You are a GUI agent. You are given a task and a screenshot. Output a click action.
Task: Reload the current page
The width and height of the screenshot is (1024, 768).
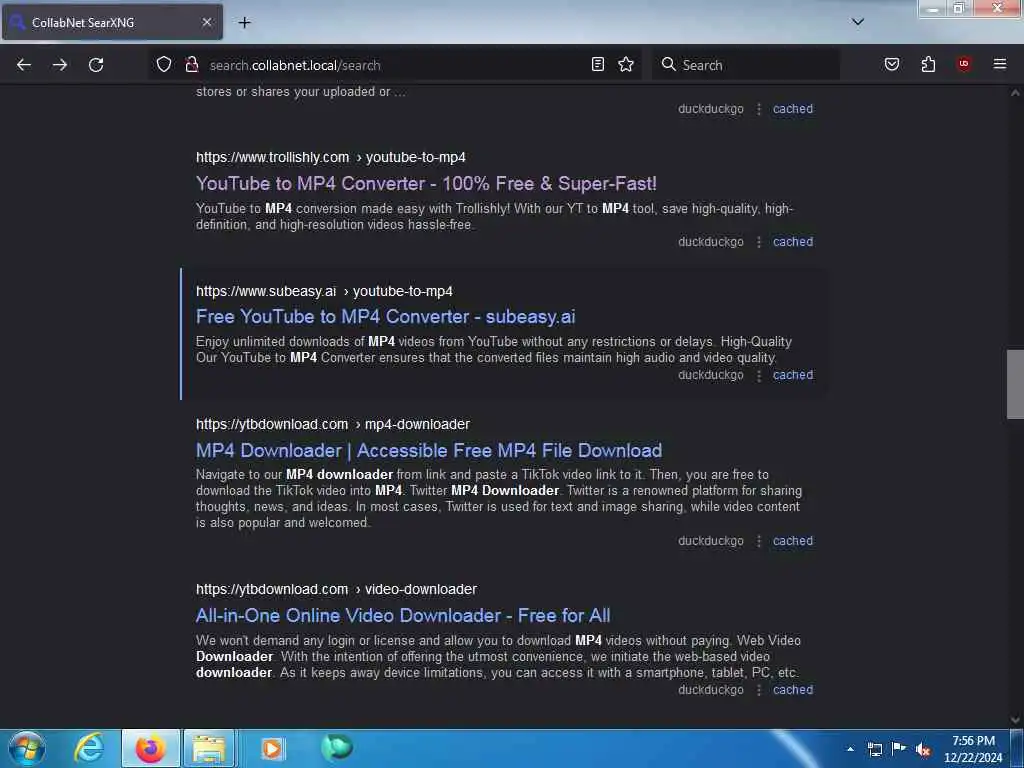pos(96,65)
